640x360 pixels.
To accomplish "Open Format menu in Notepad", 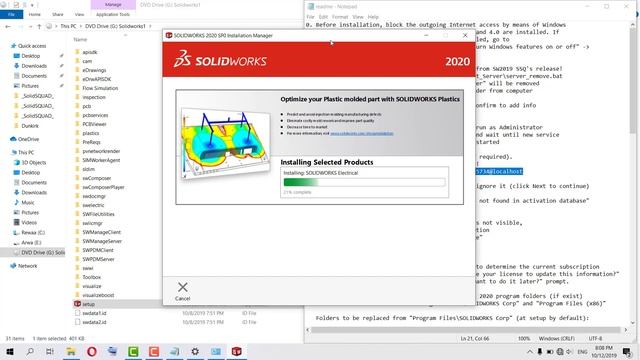I will click(340, 17).
